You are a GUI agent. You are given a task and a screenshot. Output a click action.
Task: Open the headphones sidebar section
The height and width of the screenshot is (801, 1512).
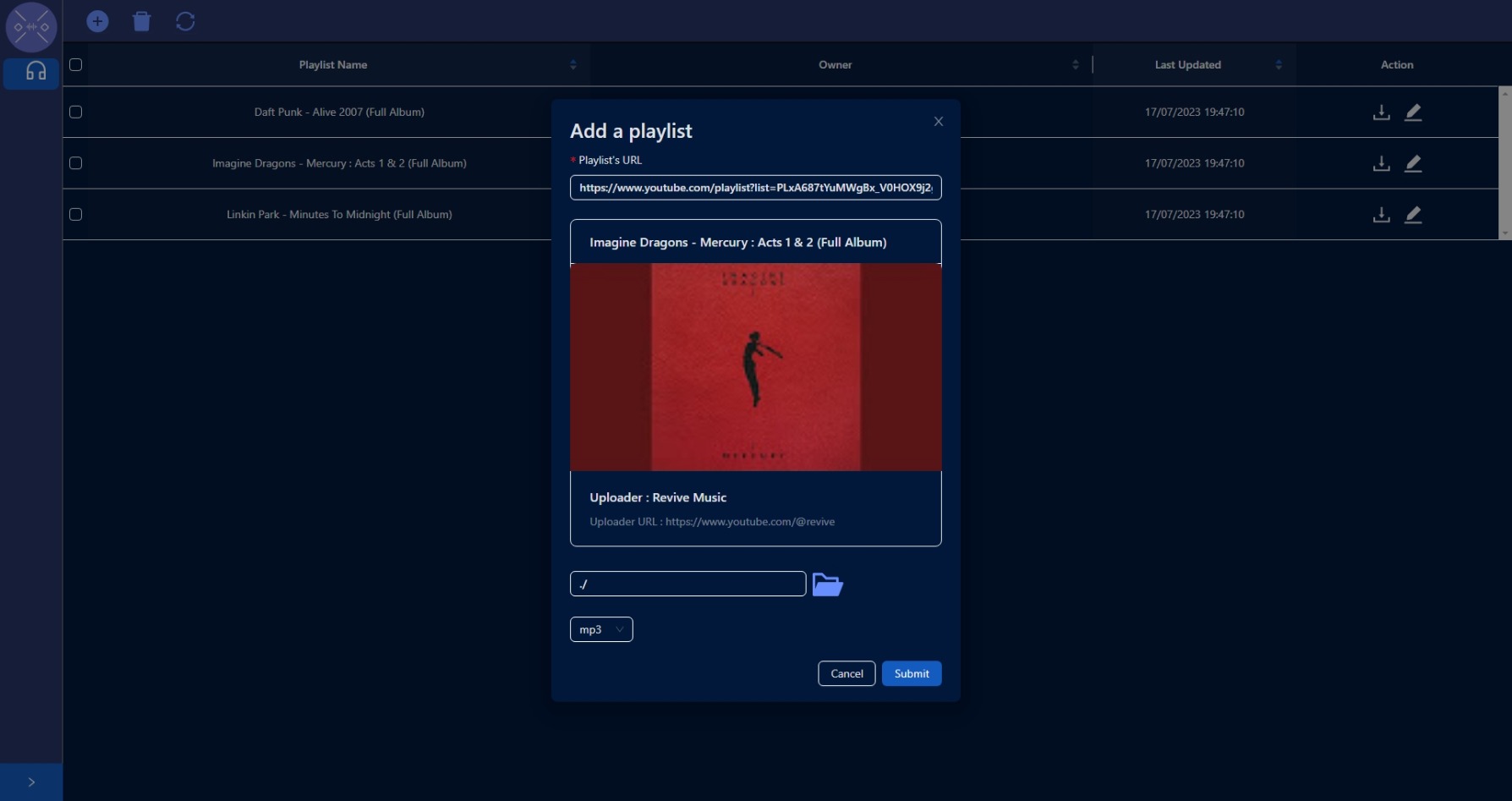pos(31,72)
